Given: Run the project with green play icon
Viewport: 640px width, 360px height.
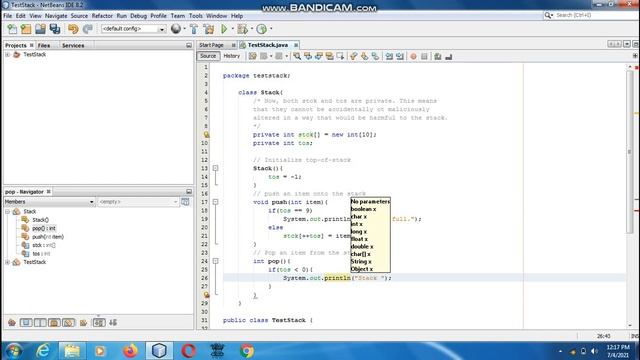Looking at the screenshot, I should 224,29.
